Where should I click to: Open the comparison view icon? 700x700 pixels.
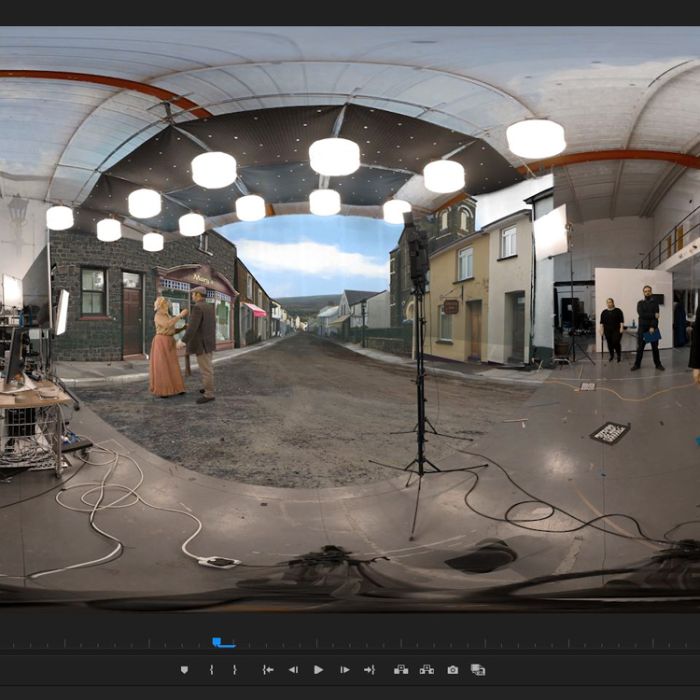tap(478, 670)
